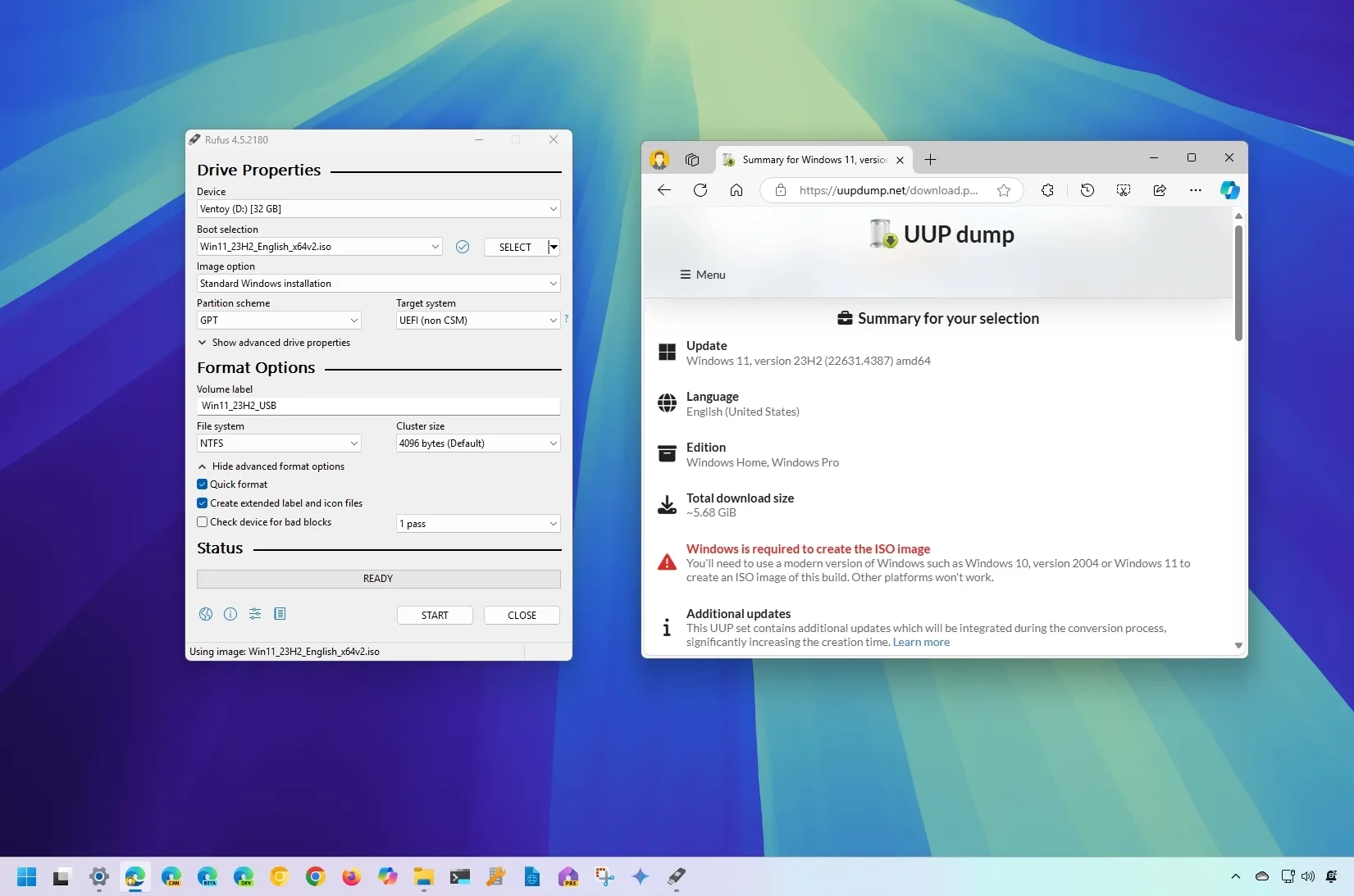Image resolution: width=1354 pixels, height=896 pixels.
Task: Click the Learn more link about updates
Action: 920,643
